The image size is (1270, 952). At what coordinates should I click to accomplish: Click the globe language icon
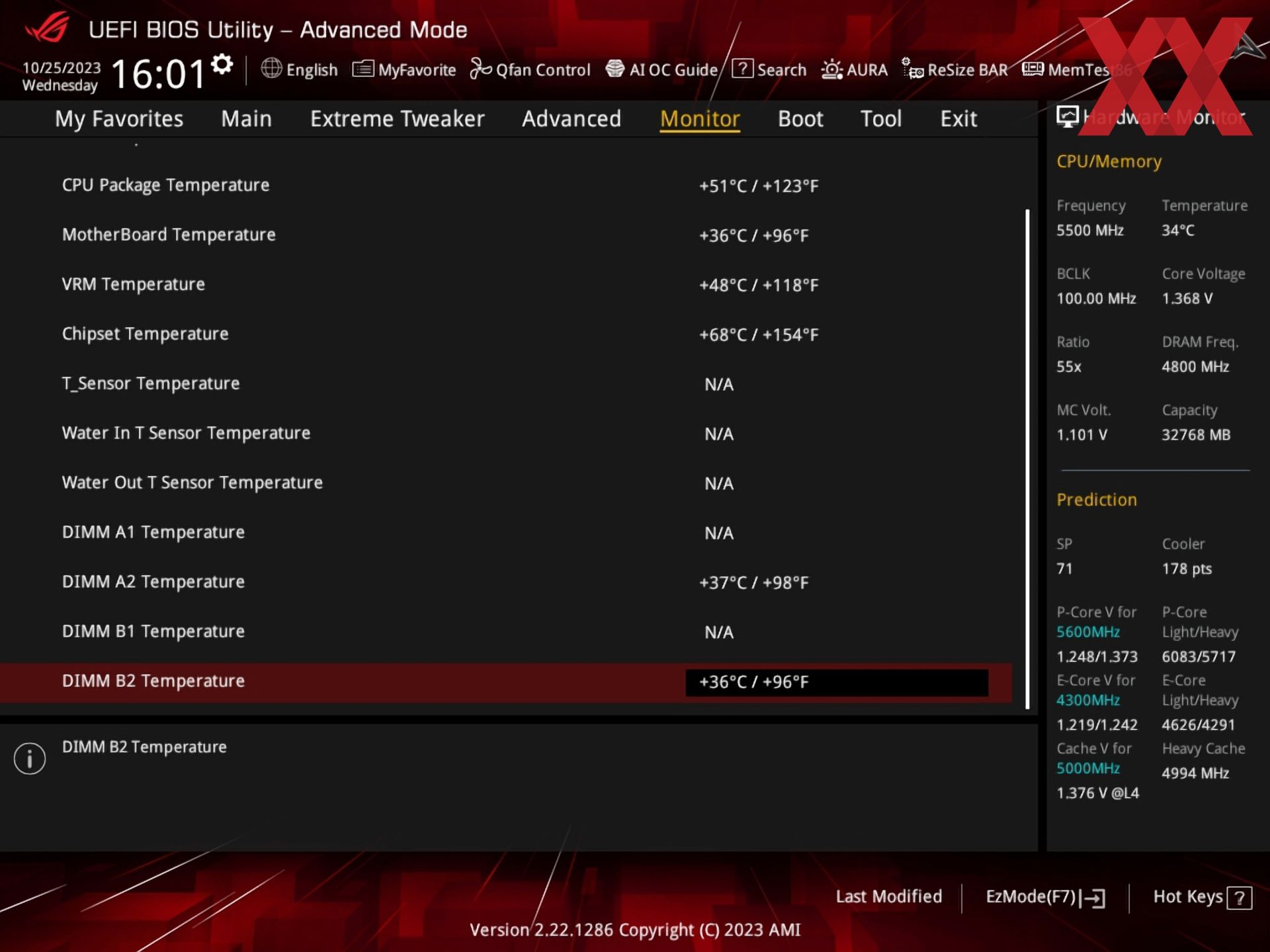click(x=271, y=68)
